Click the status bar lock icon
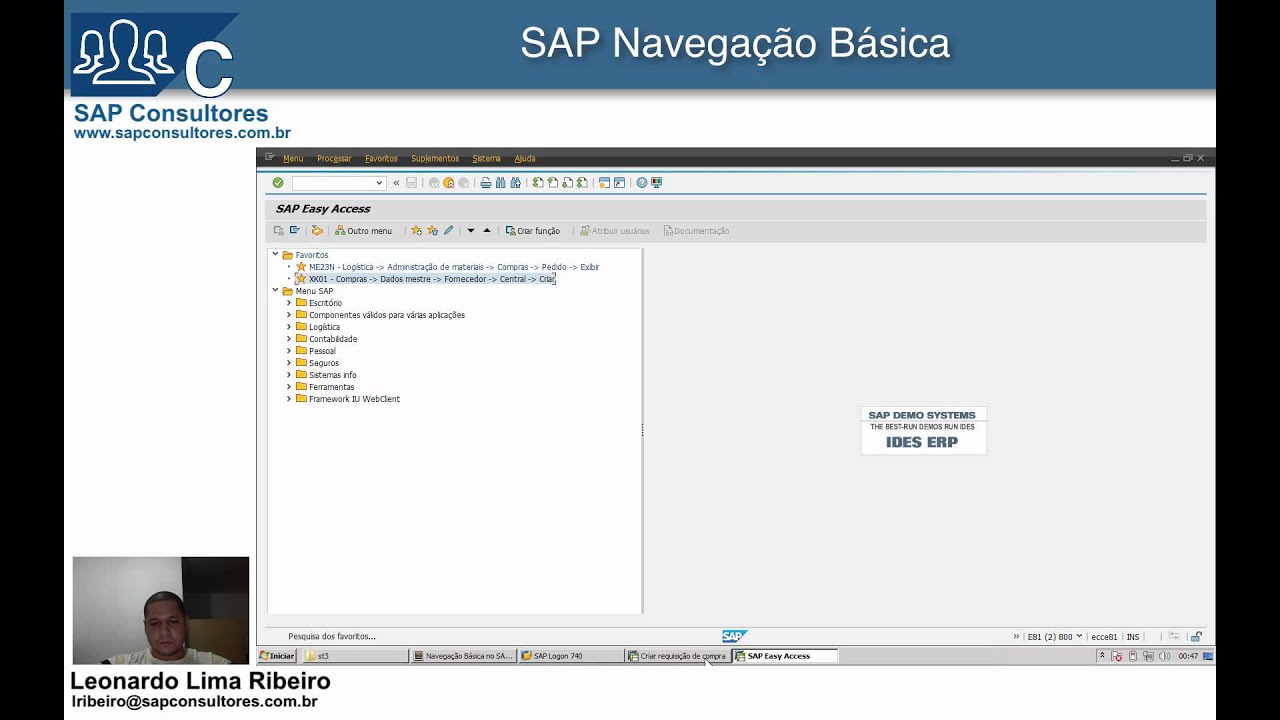The image size is (1280, 720). (1196, 637)
